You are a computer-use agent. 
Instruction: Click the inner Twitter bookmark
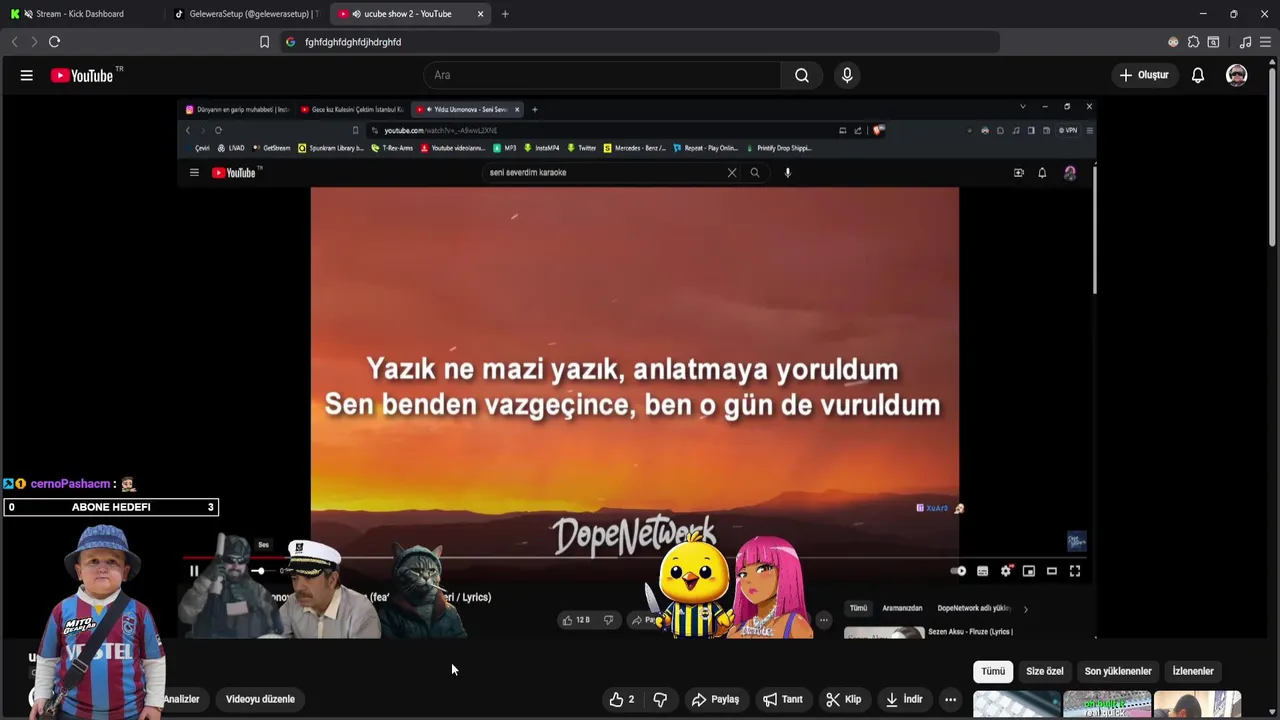coord(581,148)
